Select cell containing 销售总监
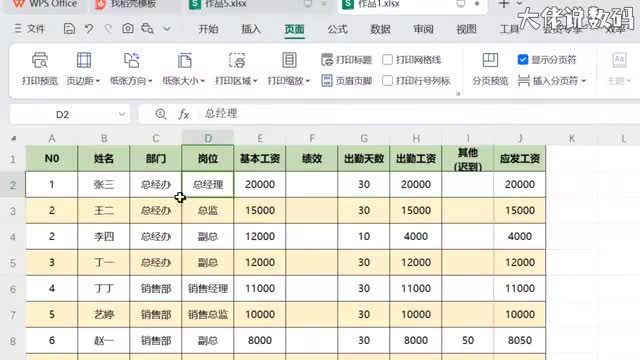This screenshot has height=360, width=640. click(x=208, y=315)
